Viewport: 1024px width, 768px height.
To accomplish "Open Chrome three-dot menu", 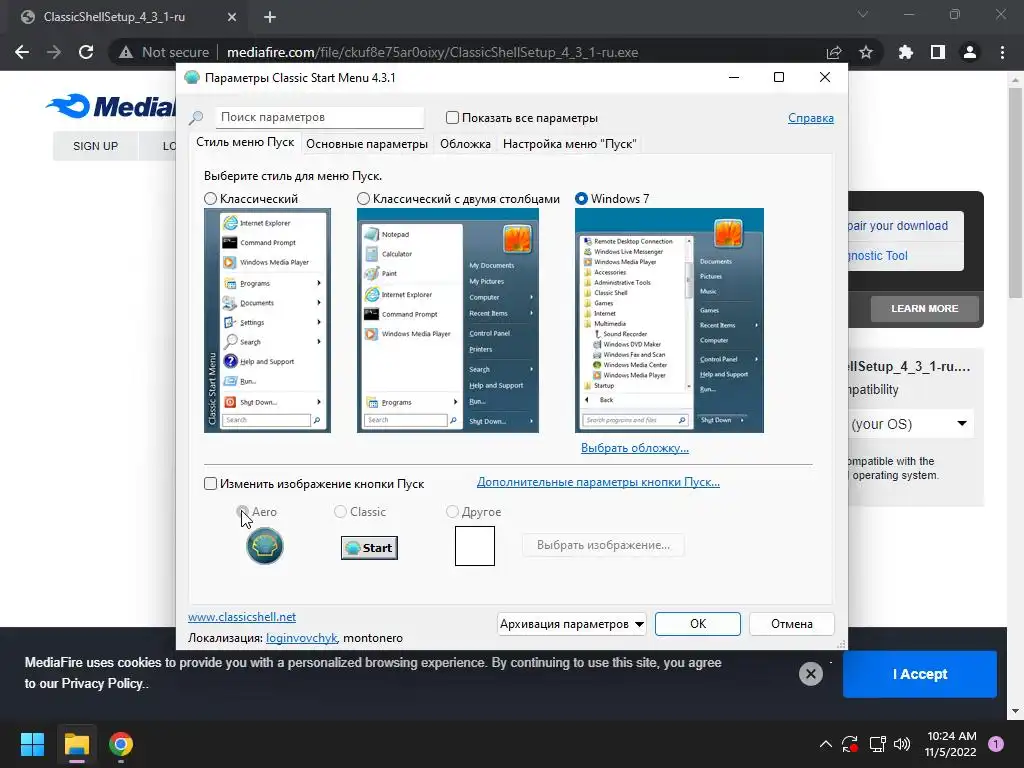I will pyautogui.click(x=1002, y=52).
